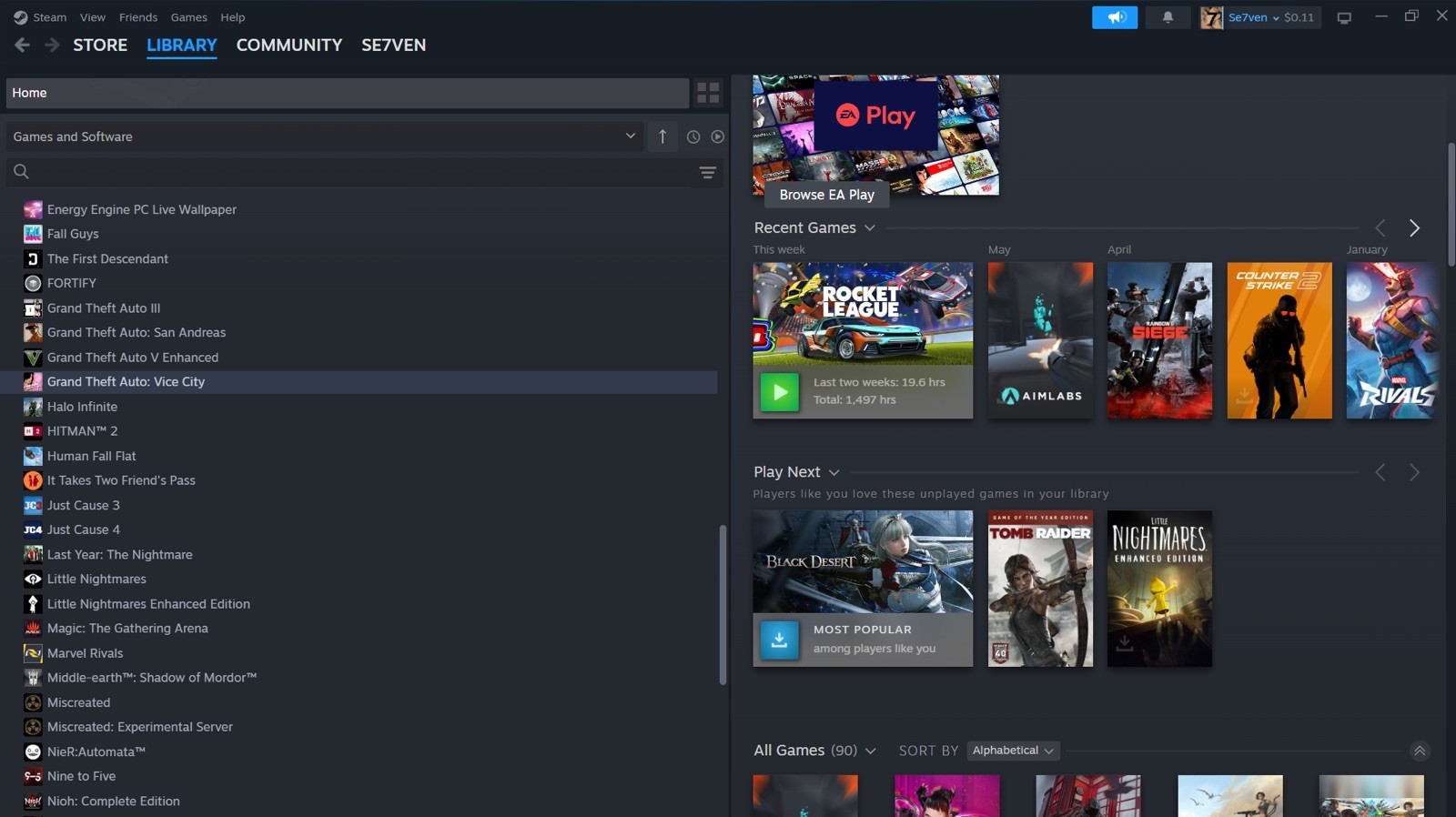Toggle ready-to-play filter icon
Image resolution: width=1456 pixels, height=817 pixels.
click(x=717, y=136)
